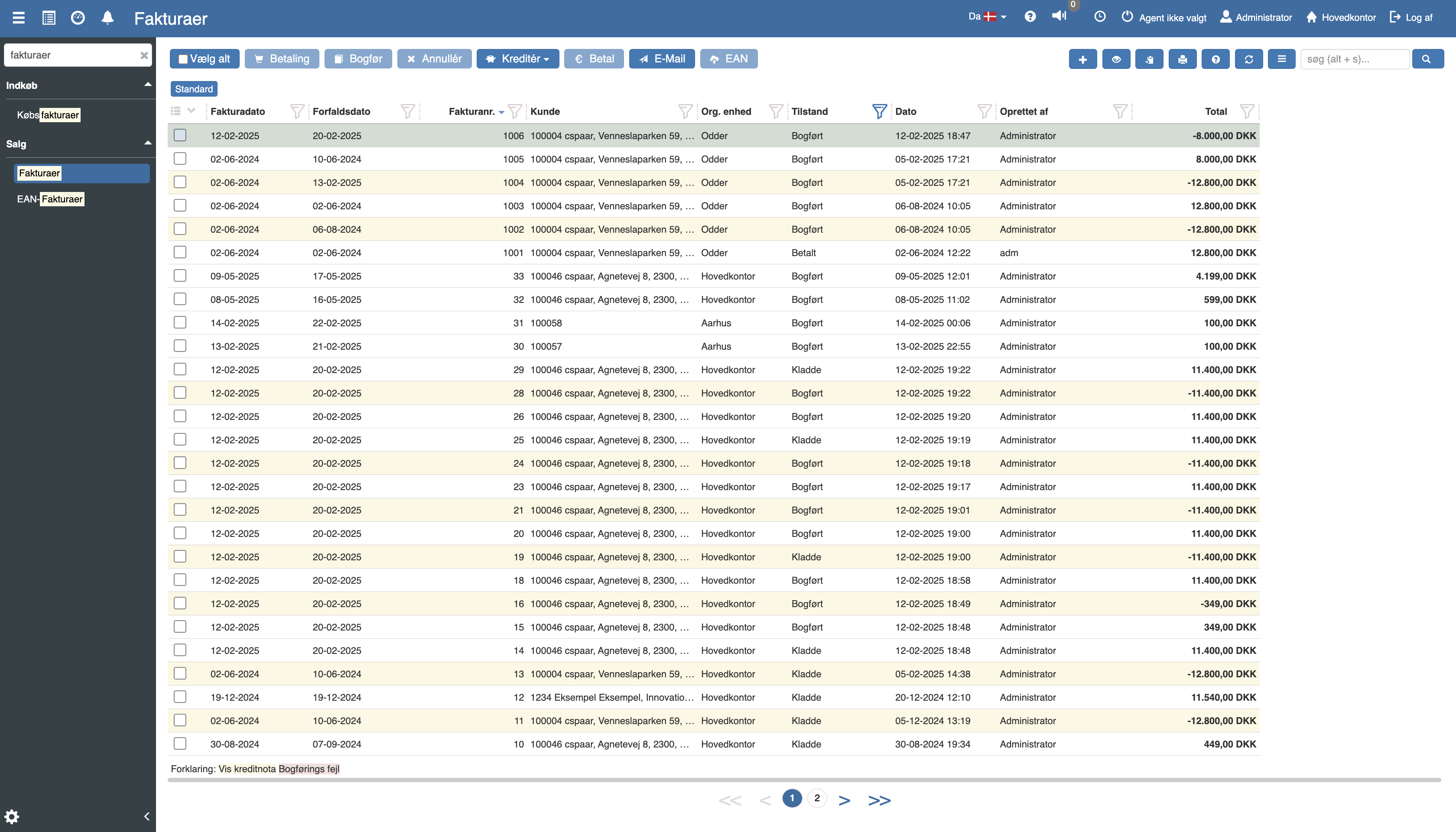
Task: Click the dashboard gauge icon in header
Action: tap(78, 18)
